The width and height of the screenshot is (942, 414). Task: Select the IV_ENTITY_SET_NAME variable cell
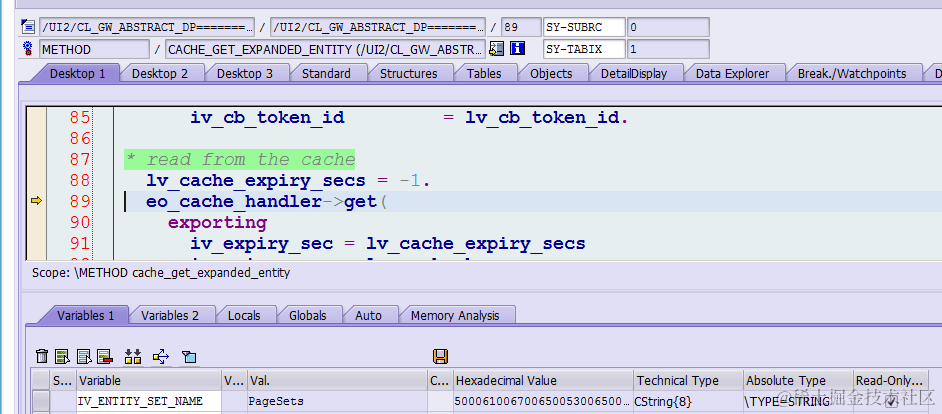(149, 401)
